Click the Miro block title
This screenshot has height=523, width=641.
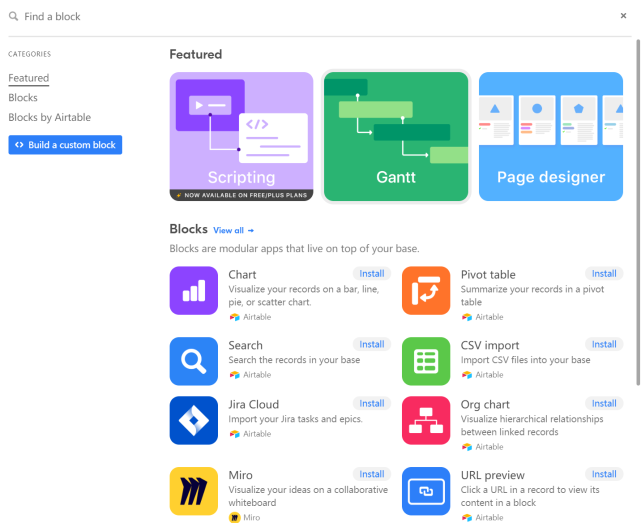tap(240, 475)
